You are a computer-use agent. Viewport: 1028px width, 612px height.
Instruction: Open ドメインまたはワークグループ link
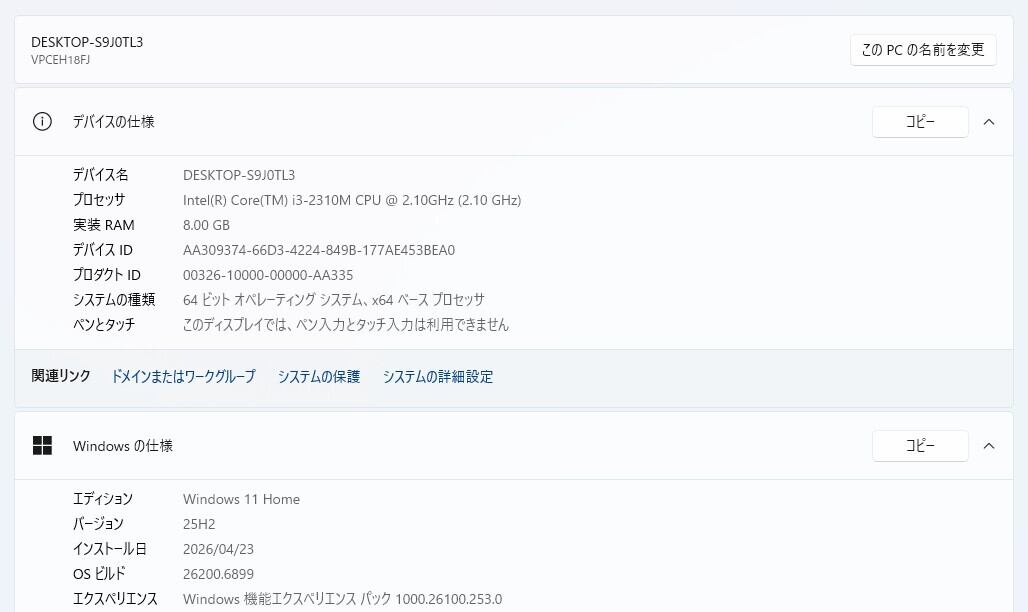(x=183, y=377)
